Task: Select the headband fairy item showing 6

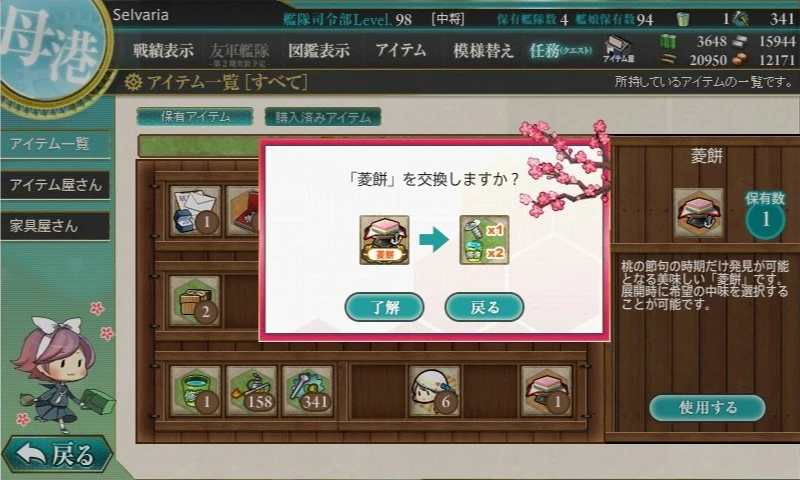Action: coord(434,391)
